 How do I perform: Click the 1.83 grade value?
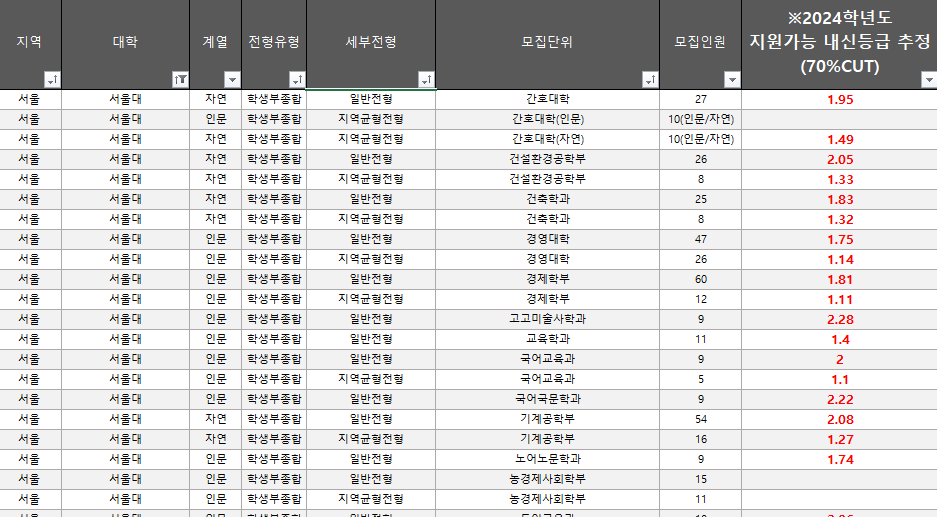pyautogui.click(x=840, y=200)
